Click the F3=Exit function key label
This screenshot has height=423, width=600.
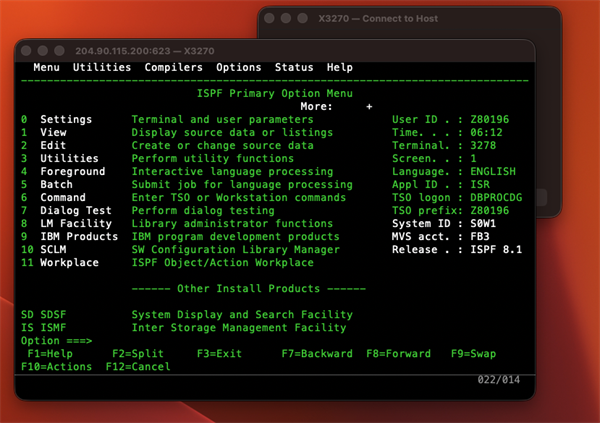tap(219, 354)
